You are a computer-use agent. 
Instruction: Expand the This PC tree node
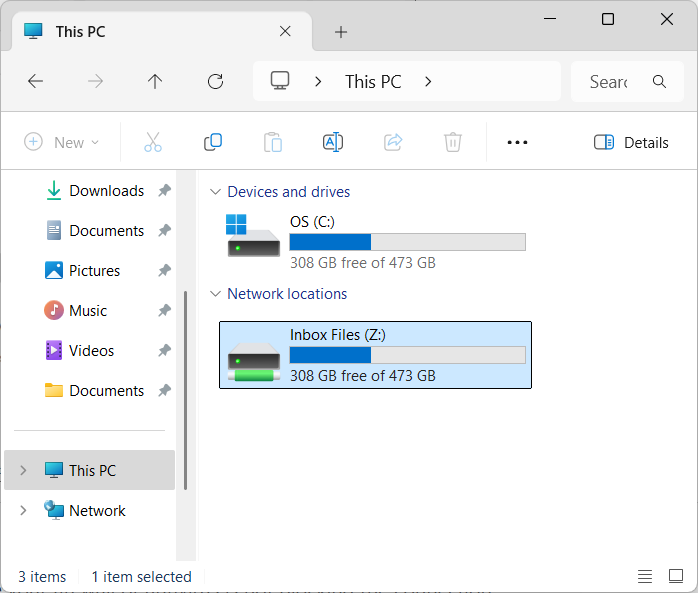[23, 470]
